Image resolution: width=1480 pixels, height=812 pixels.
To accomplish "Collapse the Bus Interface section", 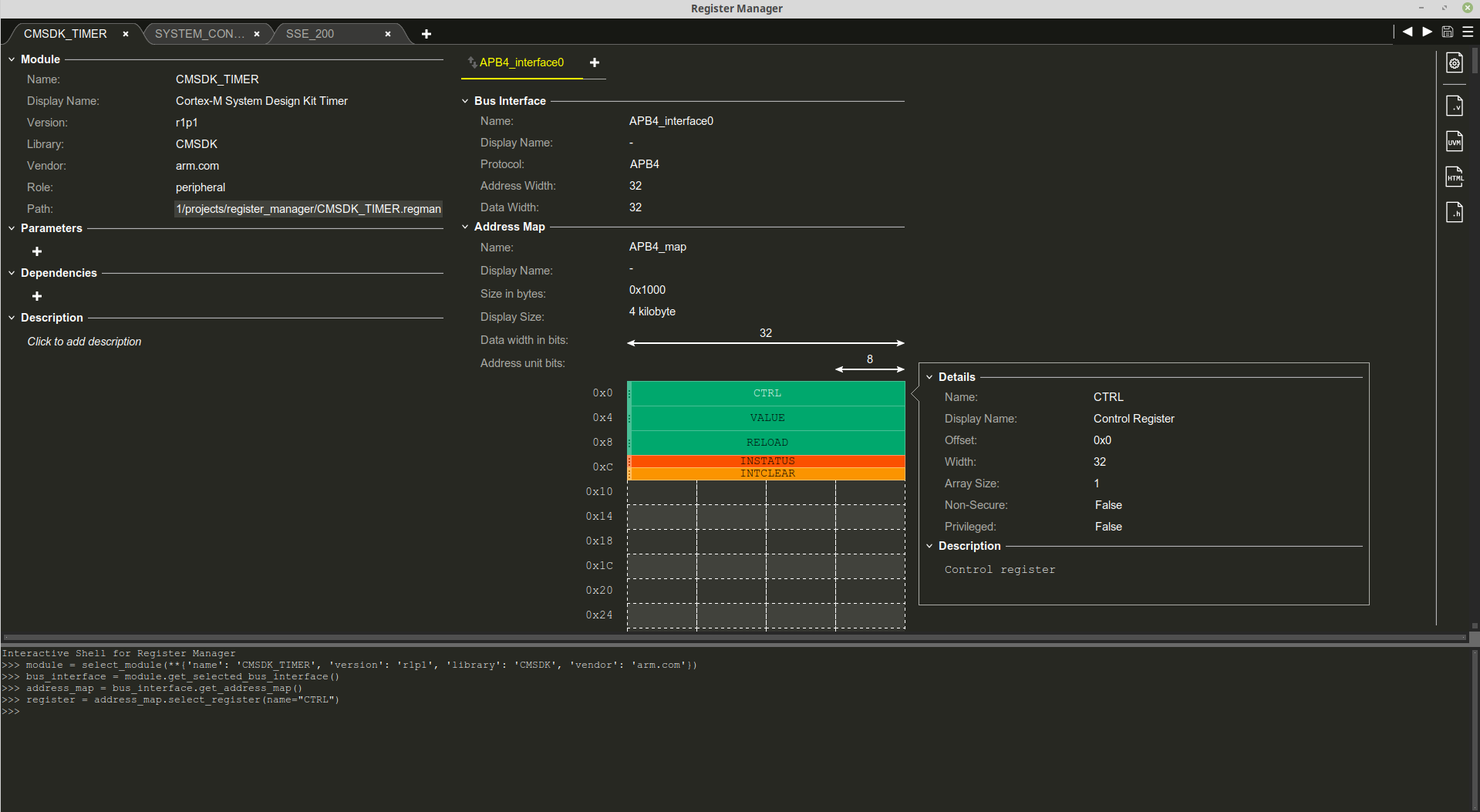I will tap(465, 101).
